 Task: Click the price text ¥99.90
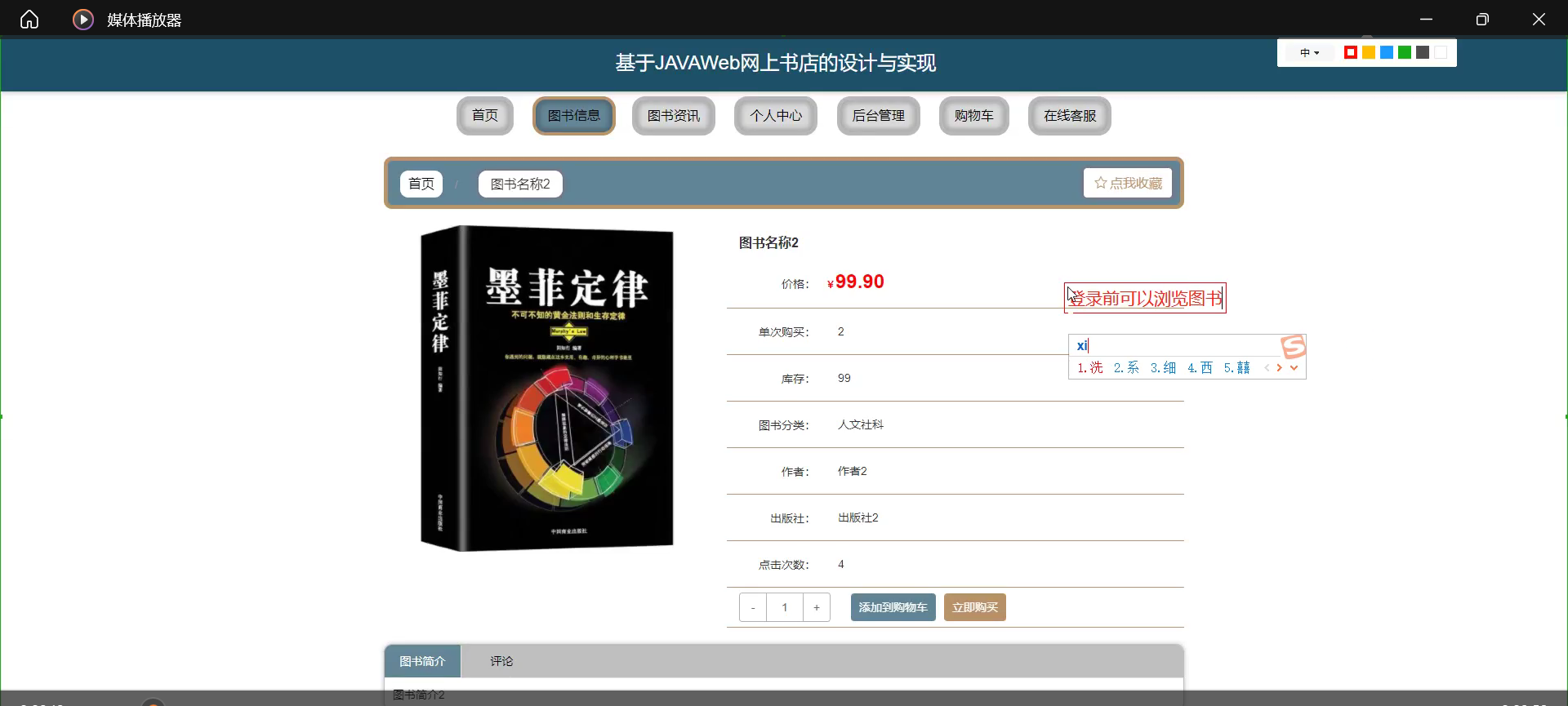click(x=856, y=282)
